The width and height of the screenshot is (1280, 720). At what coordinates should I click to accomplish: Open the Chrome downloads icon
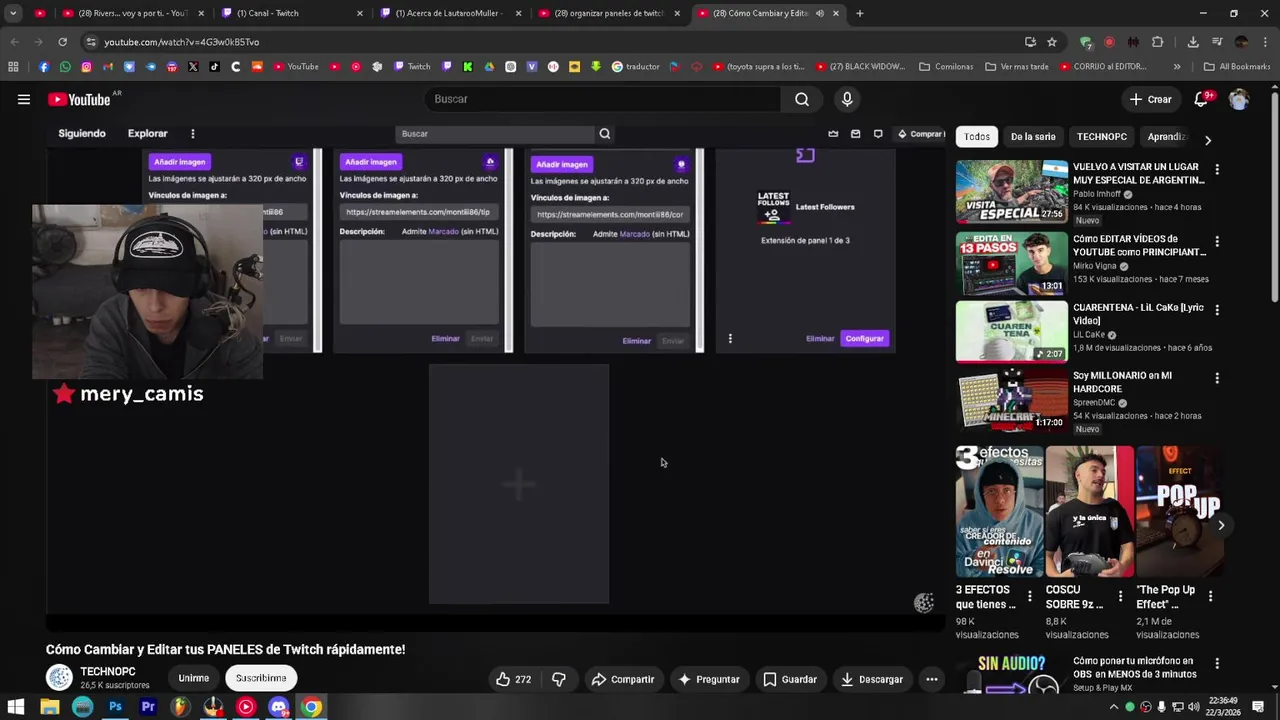tap(1193, 42)
